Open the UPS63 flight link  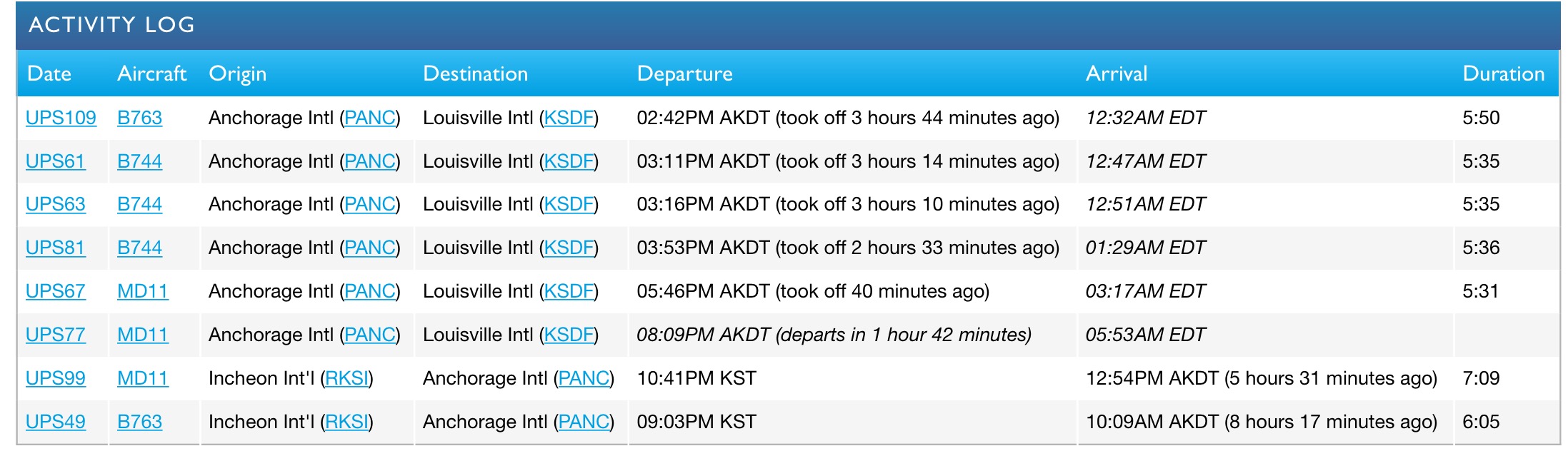coord(55,204)
